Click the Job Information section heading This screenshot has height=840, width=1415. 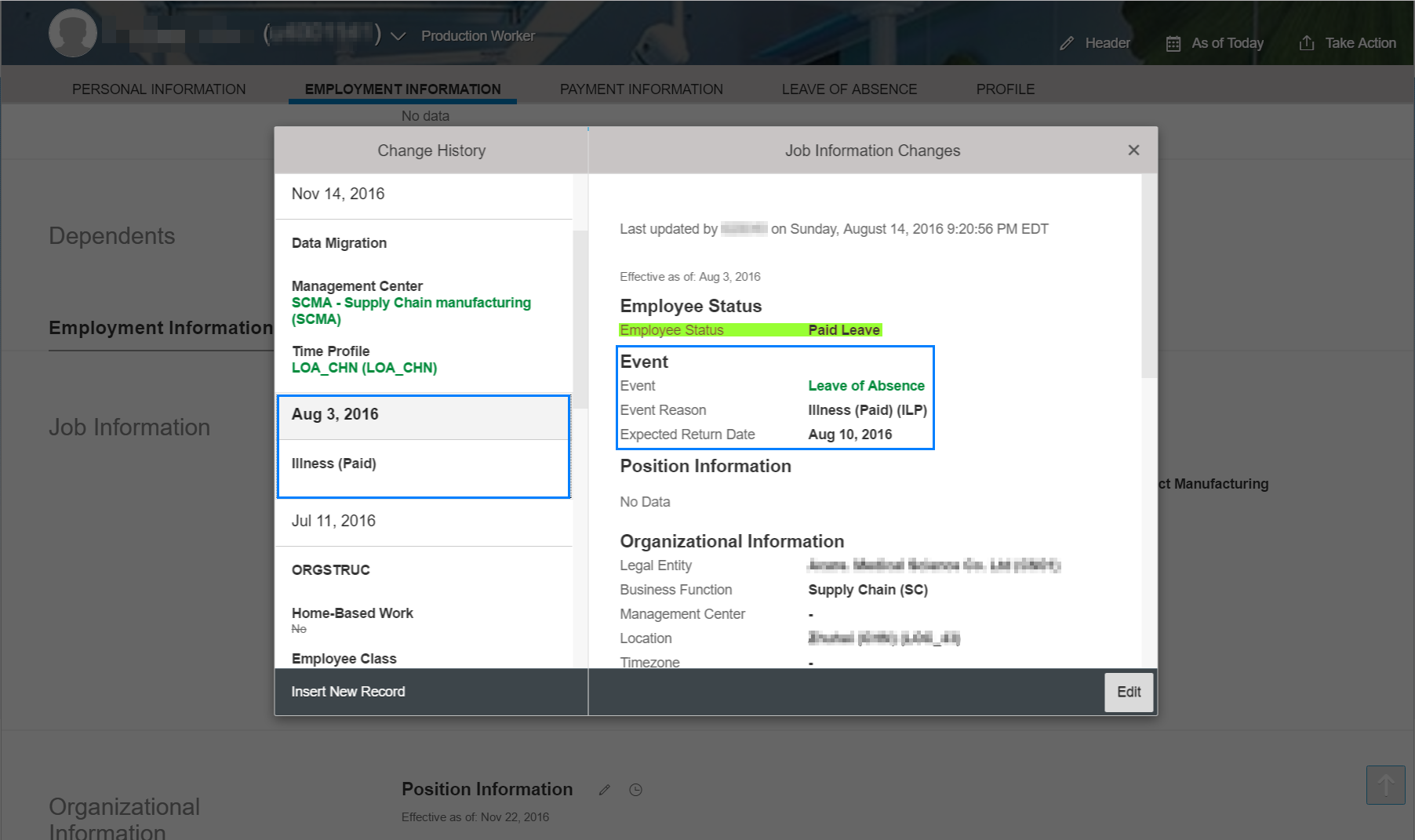point(129,427)
